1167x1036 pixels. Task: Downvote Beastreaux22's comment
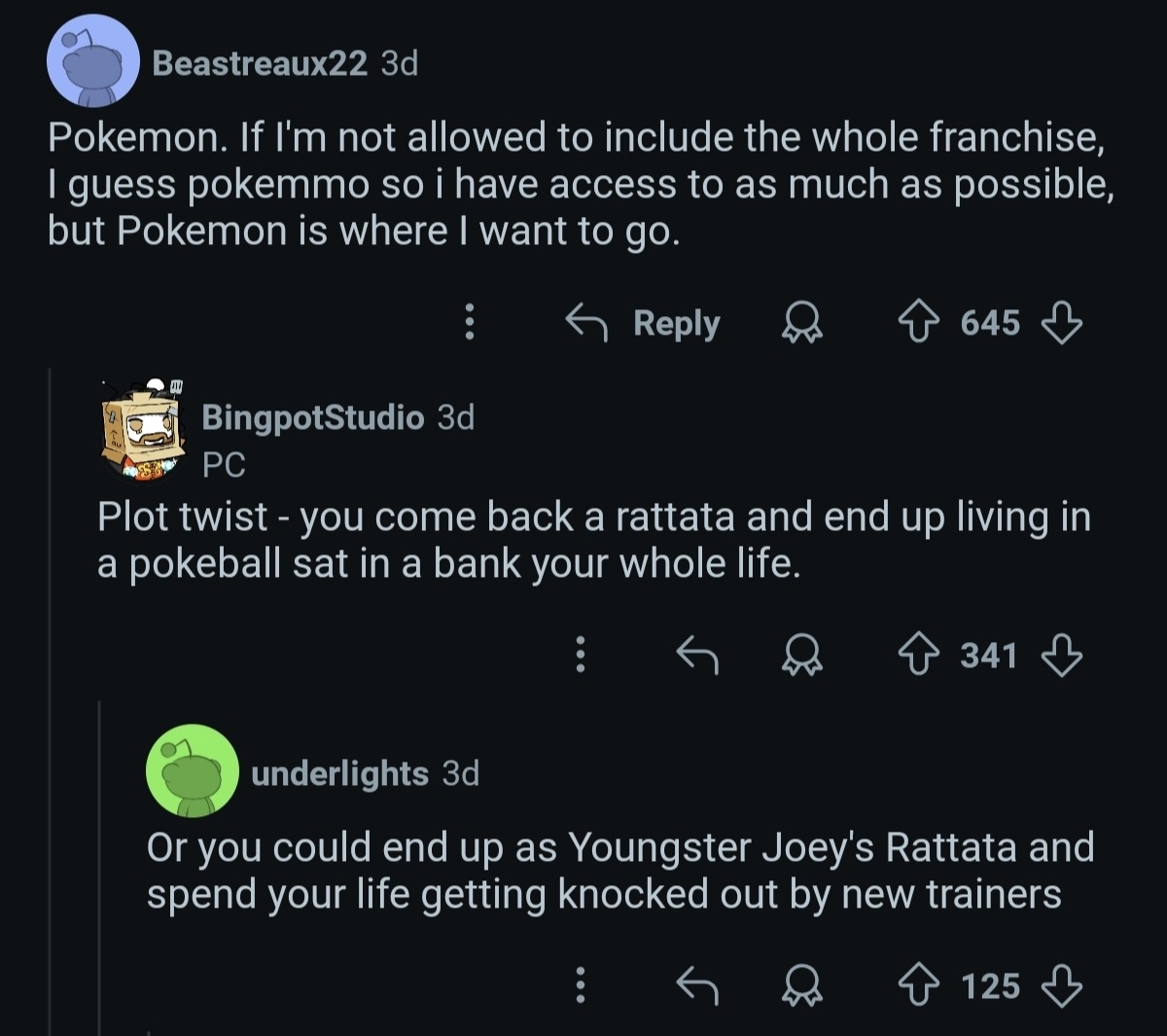point(1061,322)
